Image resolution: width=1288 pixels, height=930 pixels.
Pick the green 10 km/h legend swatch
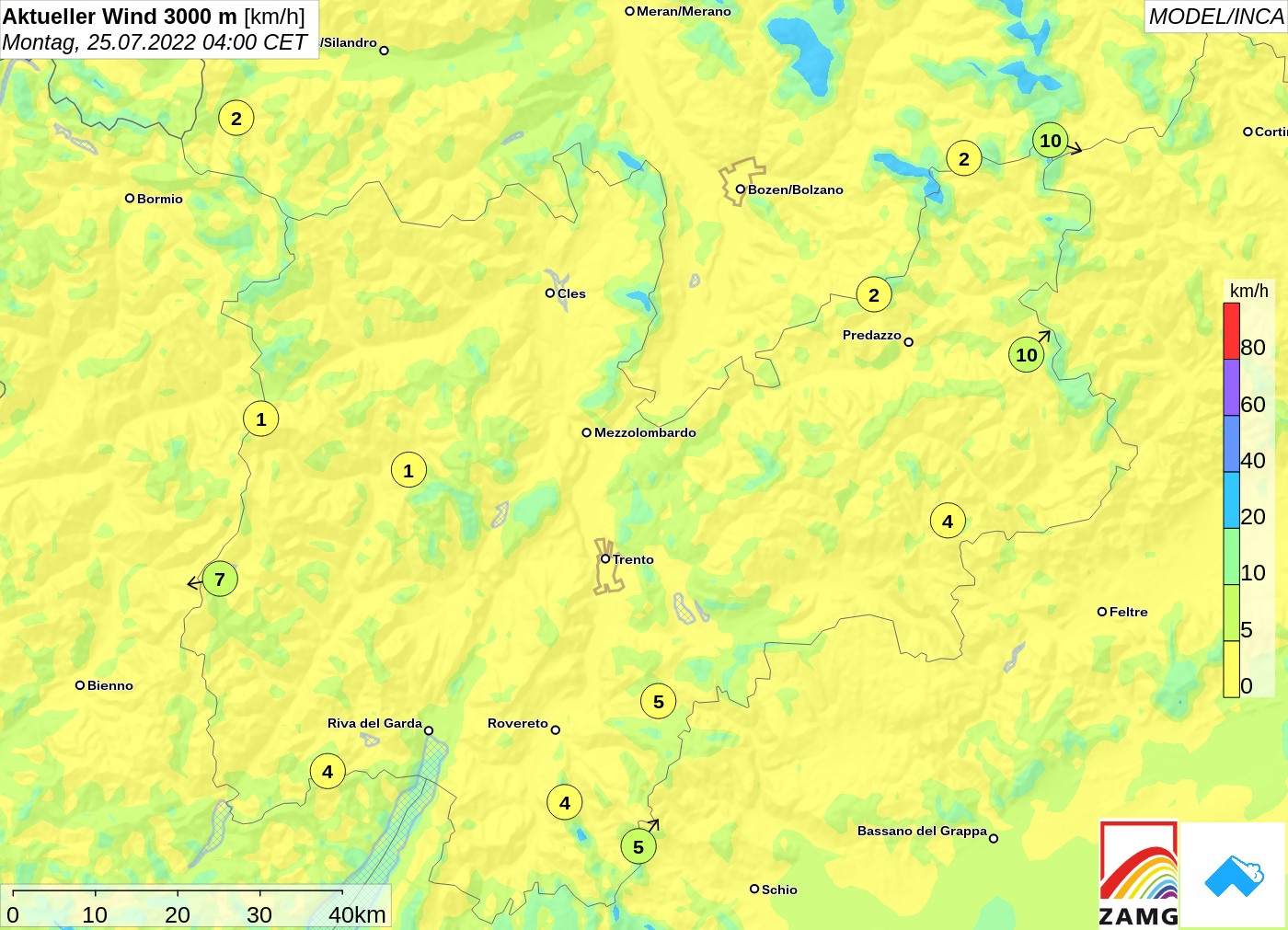tap(1231, 556)
